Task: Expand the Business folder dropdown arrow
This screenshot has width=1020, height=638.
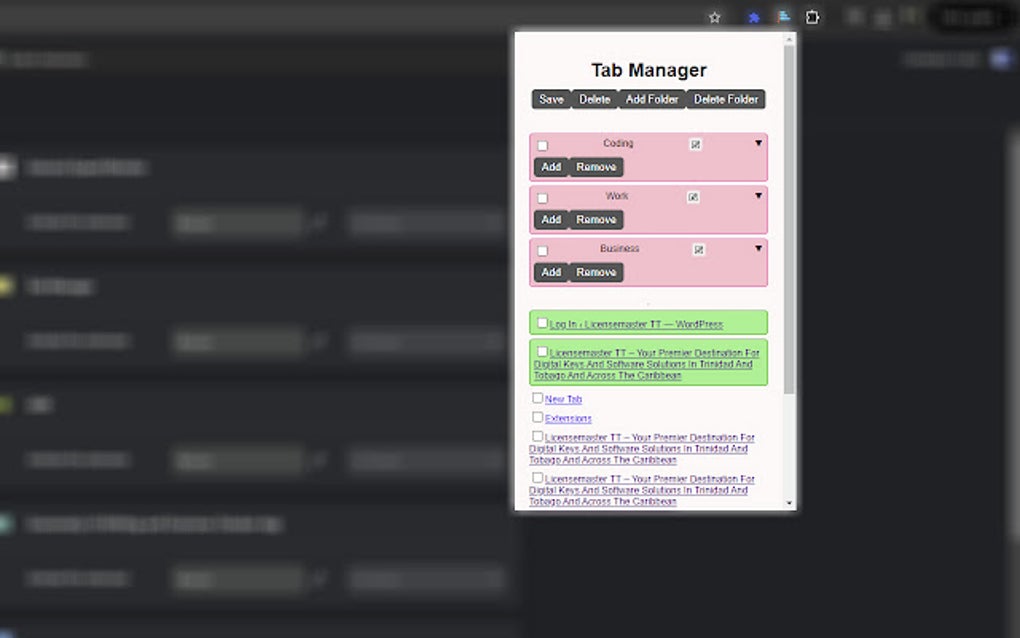Action: click(x=757, y=246)
